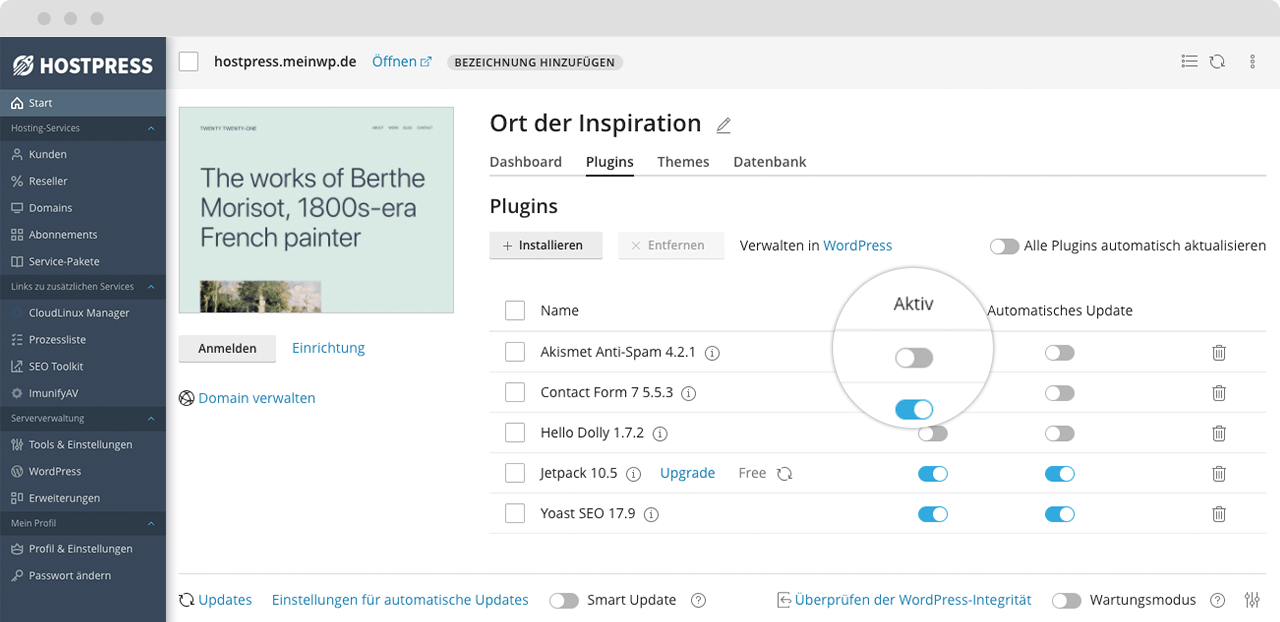Collapse the Mein Profil section
Image resolution: width=1280 pixels, height=622 pixels.
(152, 522)
